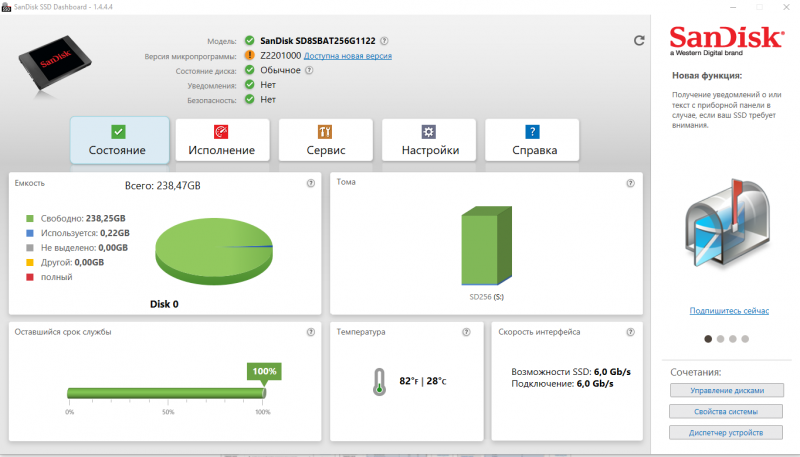Click the Диспетчер устройств button
Screen dimensions: 800x457
(726, 433)
